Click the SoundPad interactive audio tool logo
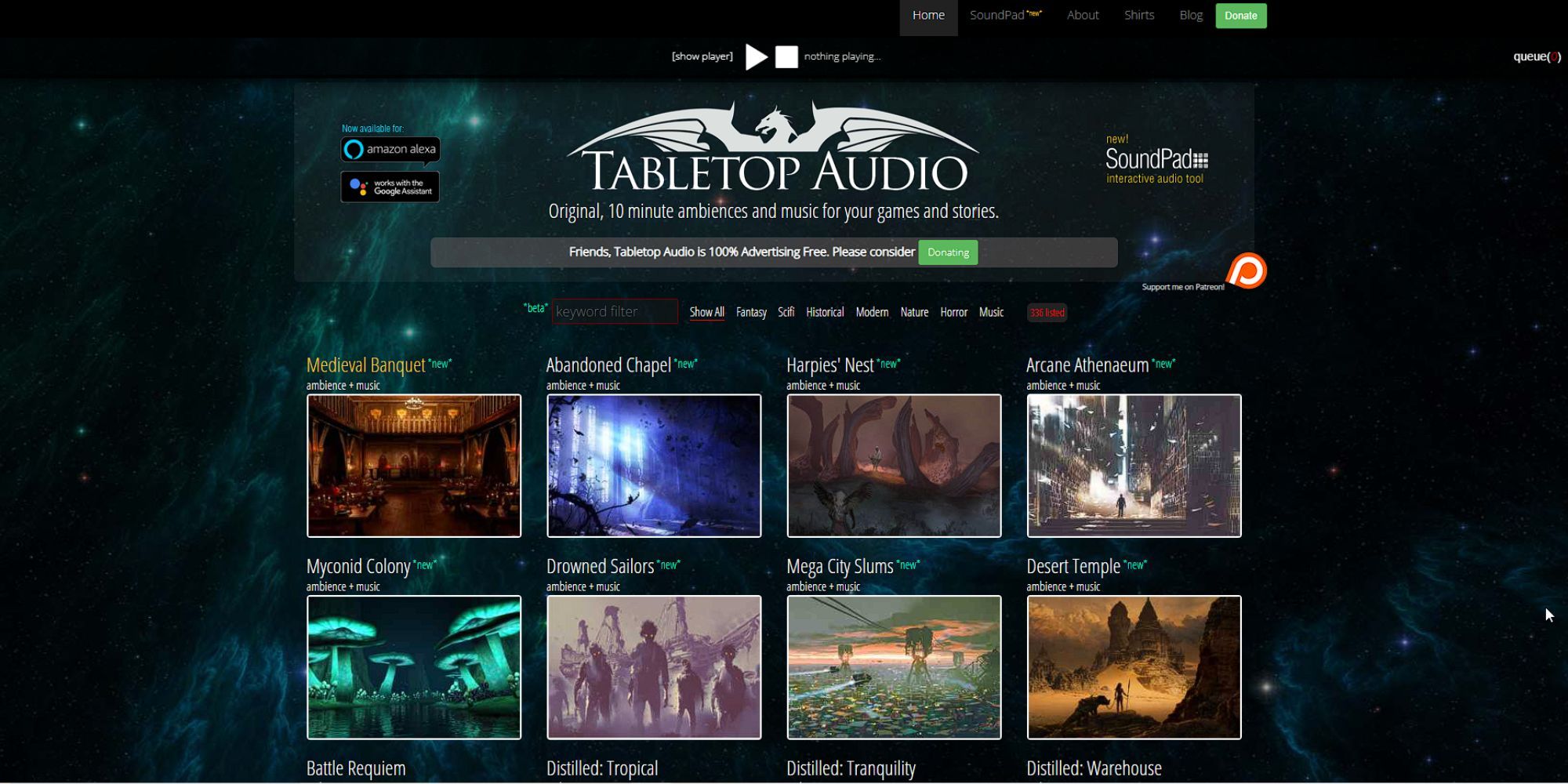 coord(1156,160)
